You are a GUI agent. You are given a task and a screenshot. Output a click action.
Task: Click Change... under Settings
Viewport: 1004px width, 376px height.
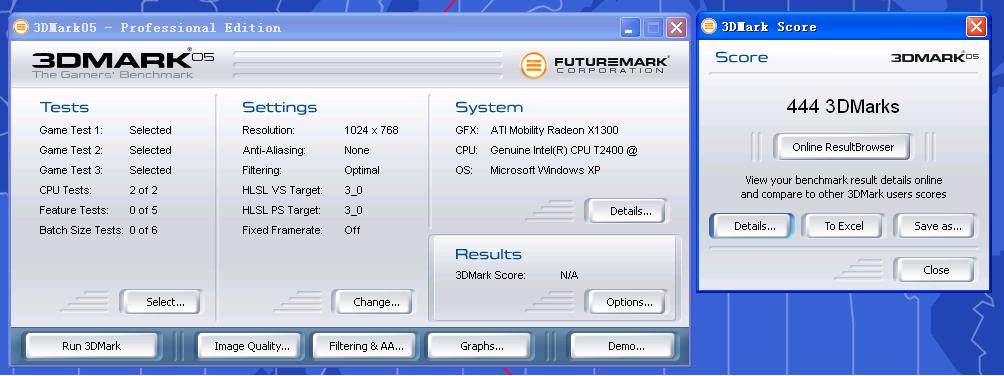pyautogui.click(x=373, y=302)
